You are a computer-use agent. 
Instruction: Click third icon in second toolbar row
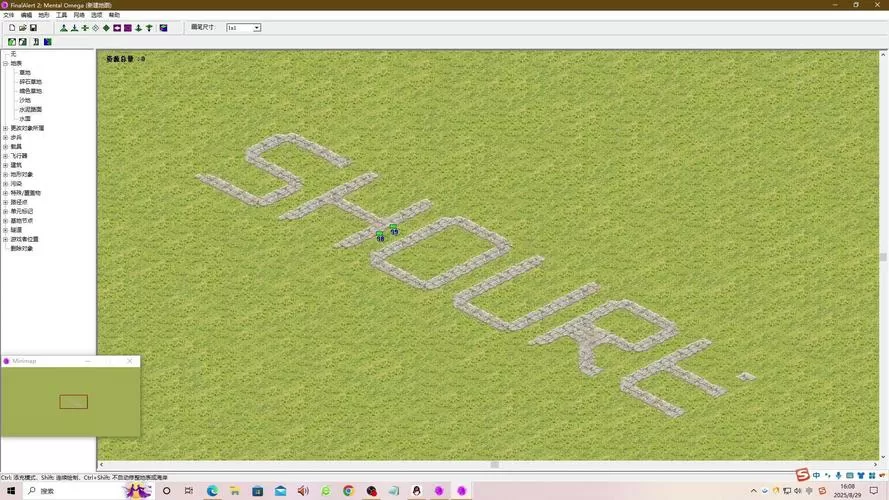click(x=36, y=42)
